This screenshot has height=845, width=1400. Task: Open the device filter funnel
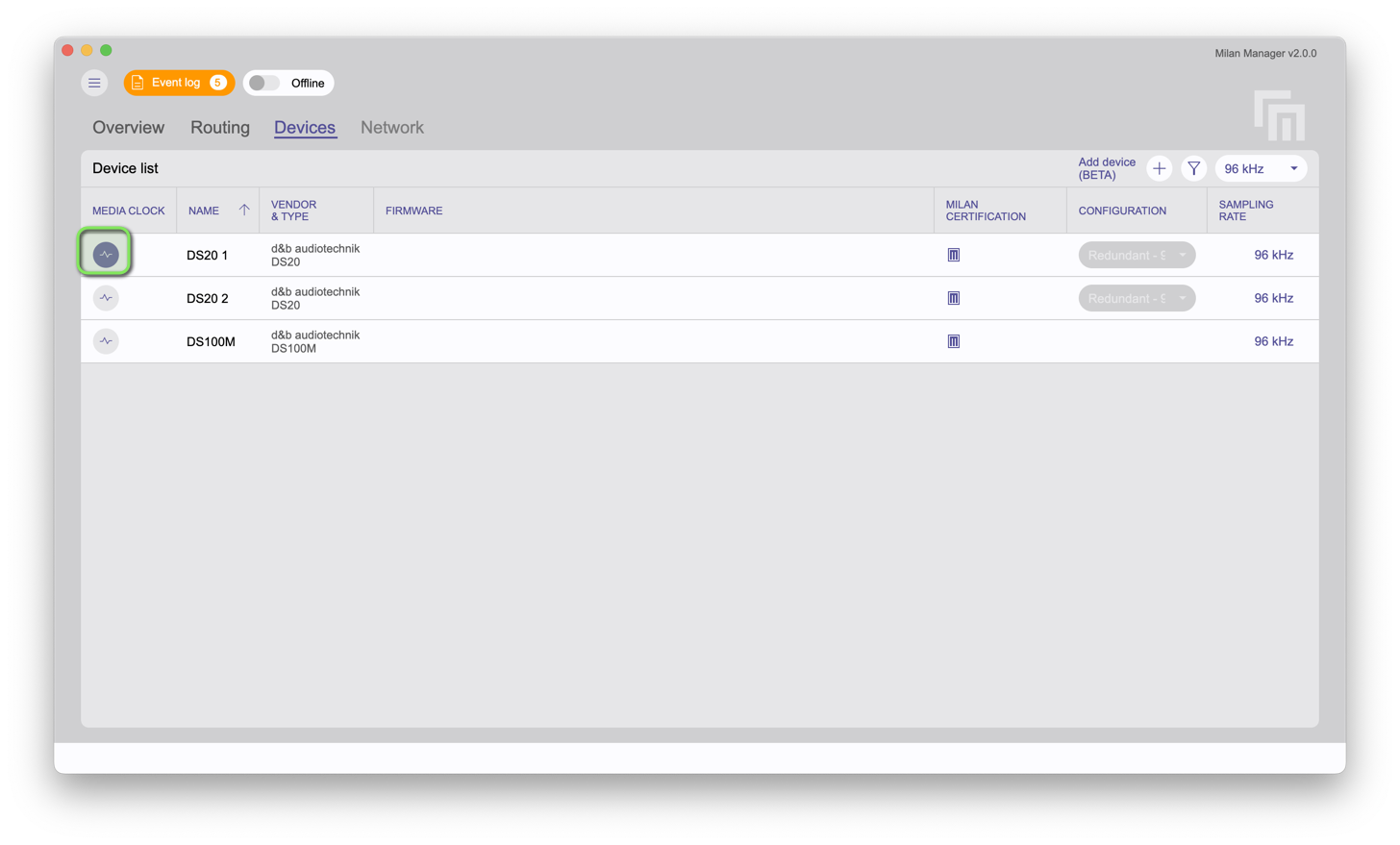1193,169
